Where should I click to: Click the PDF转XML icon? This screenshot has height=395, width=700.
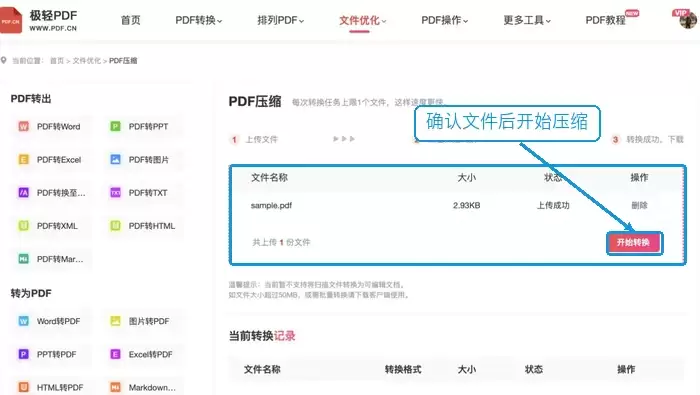(x=24, y=225)
